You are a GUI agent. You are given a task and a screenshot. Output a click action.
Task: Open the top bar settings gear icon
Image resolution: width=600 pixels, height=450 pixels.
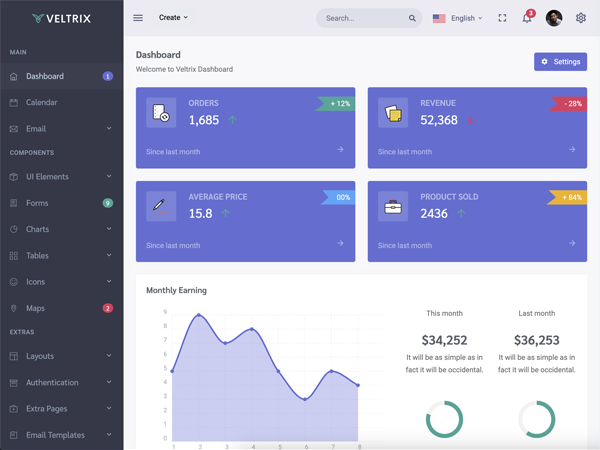pyautogui.click(x=580, y=18)
